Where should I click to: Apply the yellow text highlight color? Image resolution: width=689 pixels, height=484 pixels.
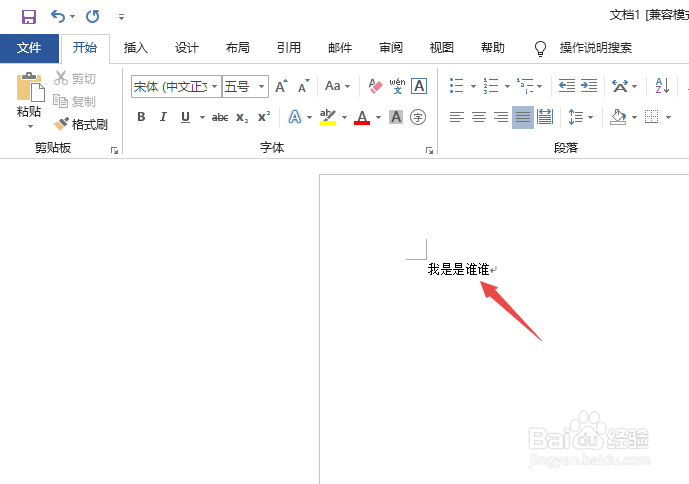[x=328, y=117]
